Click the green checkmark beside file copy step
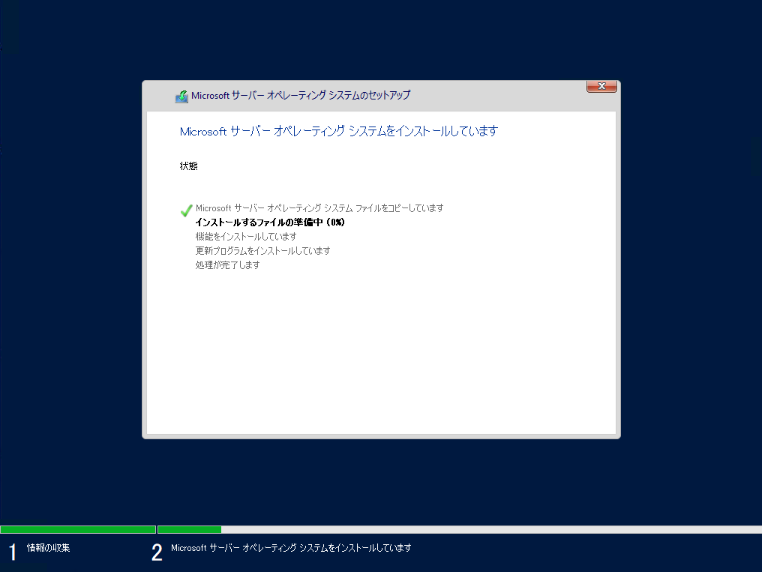The height and width of the screenshot is (572, 762). [186, 210]
